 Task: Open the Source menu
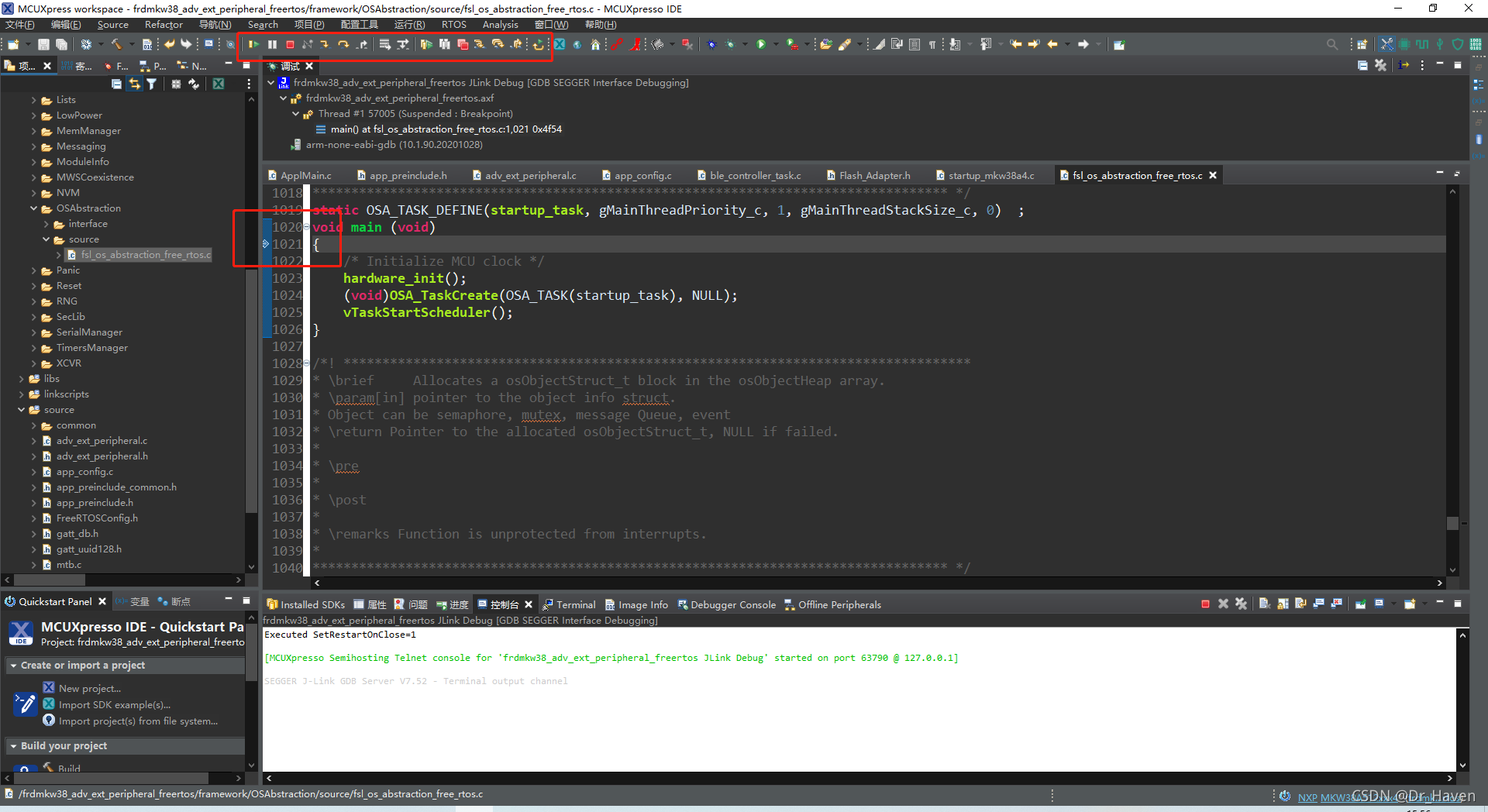click(112, 25)
